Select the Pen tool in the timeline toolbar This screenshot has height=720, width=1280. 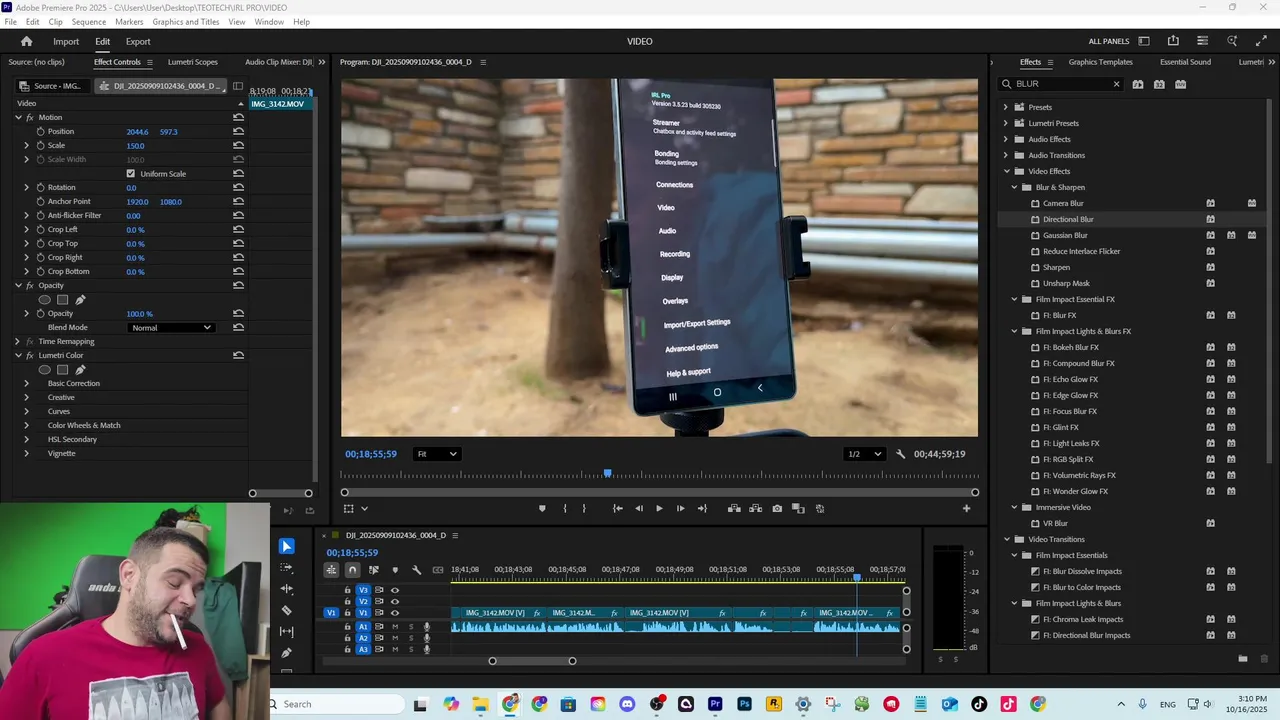[x=287, y=653]
